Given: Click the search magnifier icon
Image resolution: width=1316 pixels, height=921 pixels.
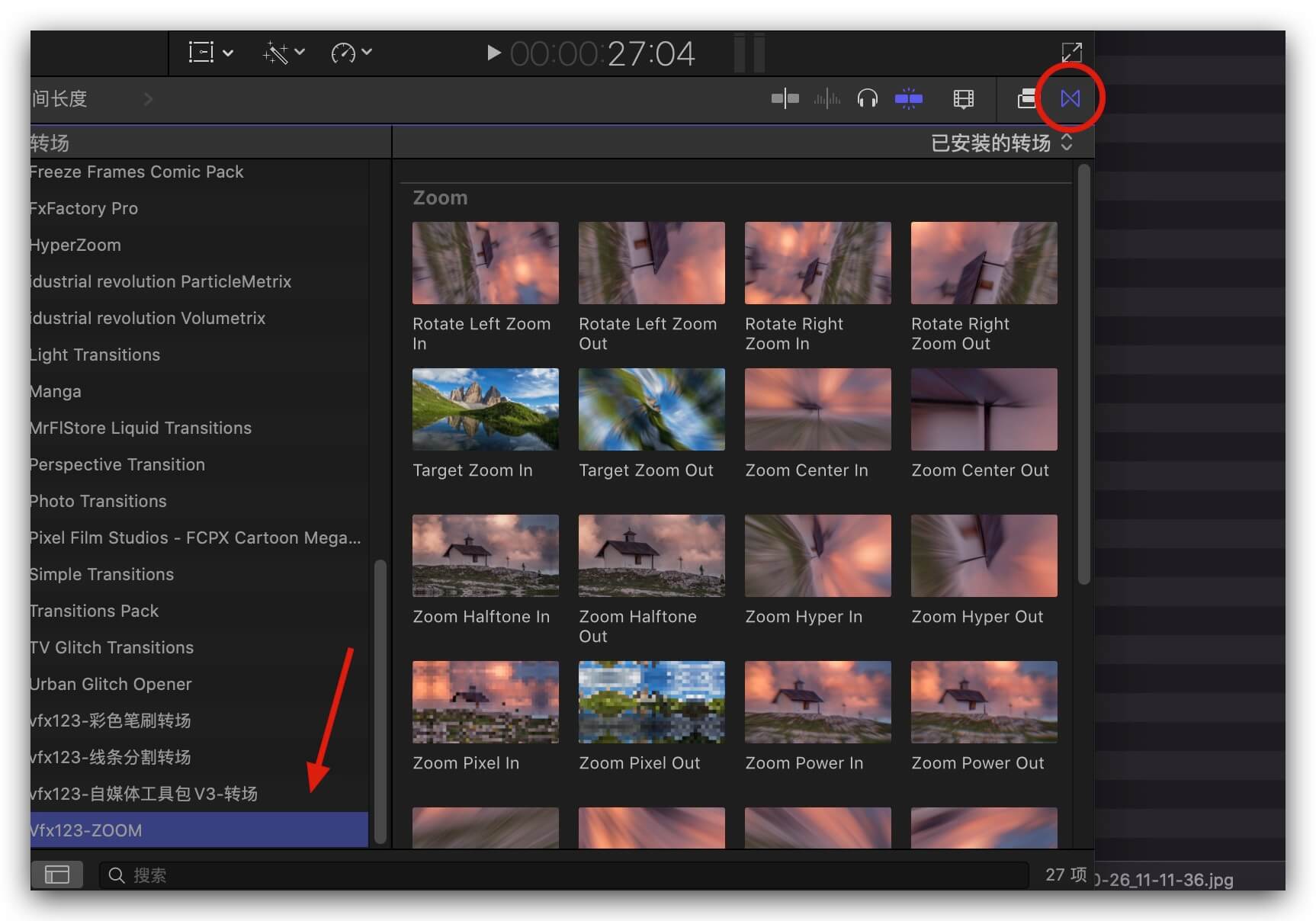Looking at the screenshot, I should click(x=117, y=875).
